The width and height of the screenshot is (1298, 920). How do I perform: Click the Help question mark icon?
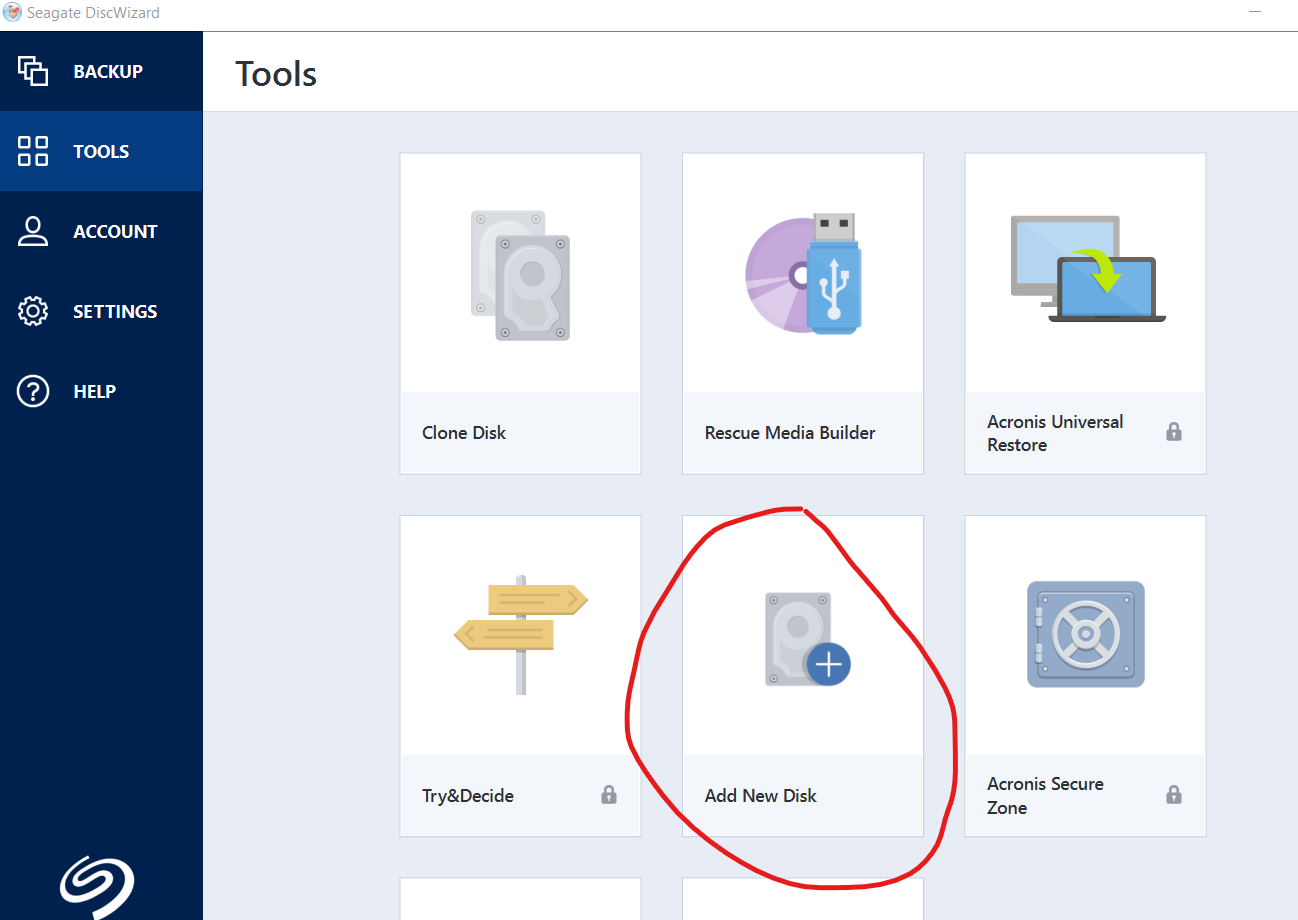click(33, 391)
